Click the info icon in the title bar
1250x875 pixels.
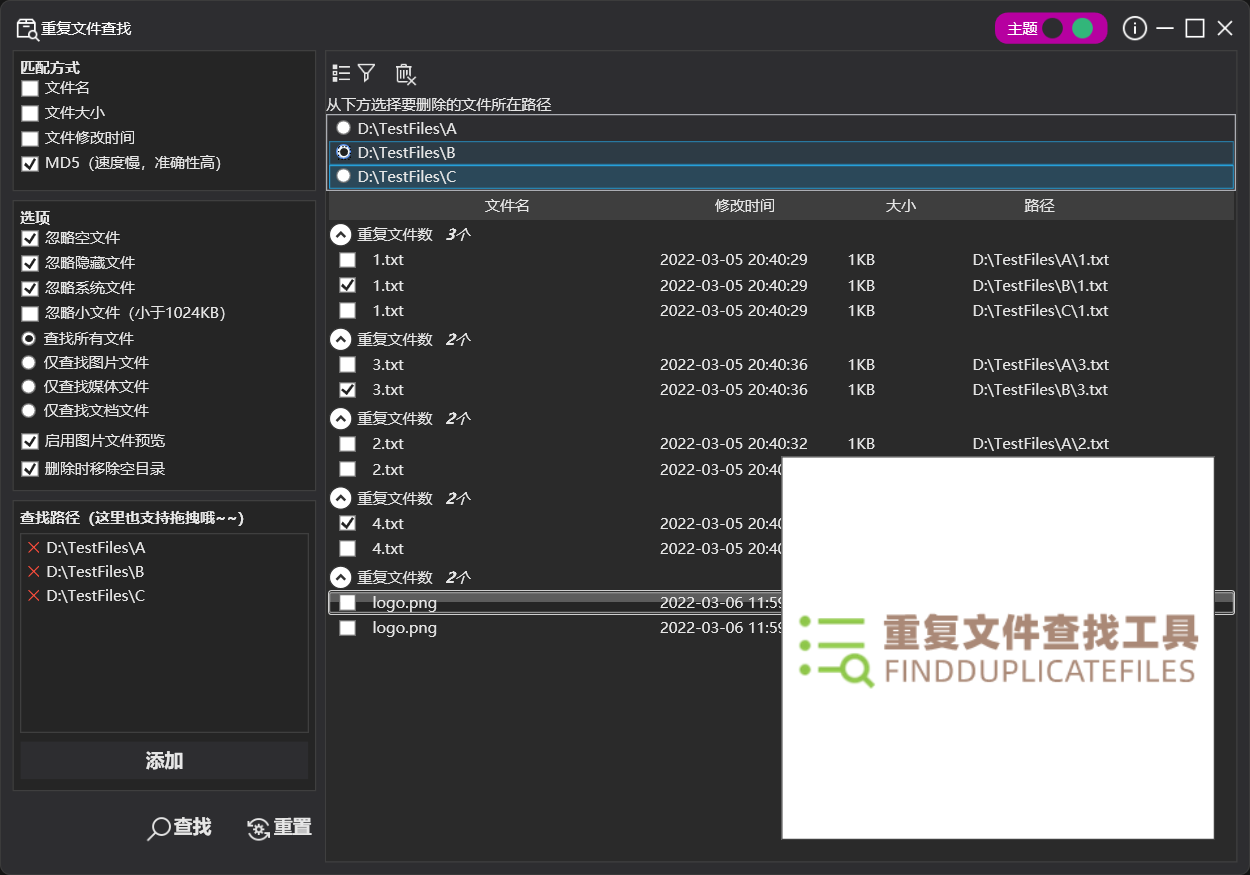click(1134, 28)
